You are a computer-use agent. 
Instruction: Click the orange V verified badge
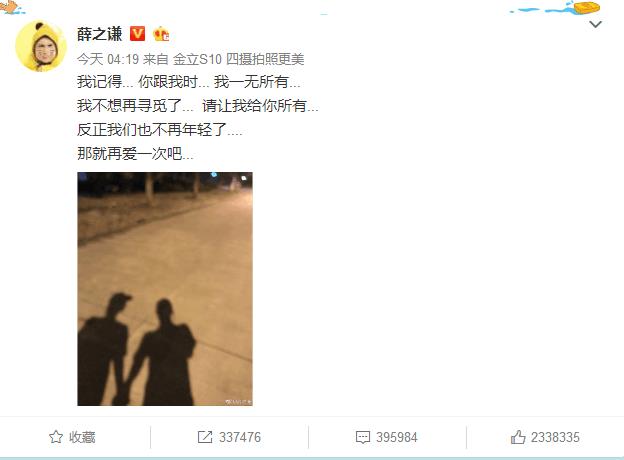click(x=137, y=34)
